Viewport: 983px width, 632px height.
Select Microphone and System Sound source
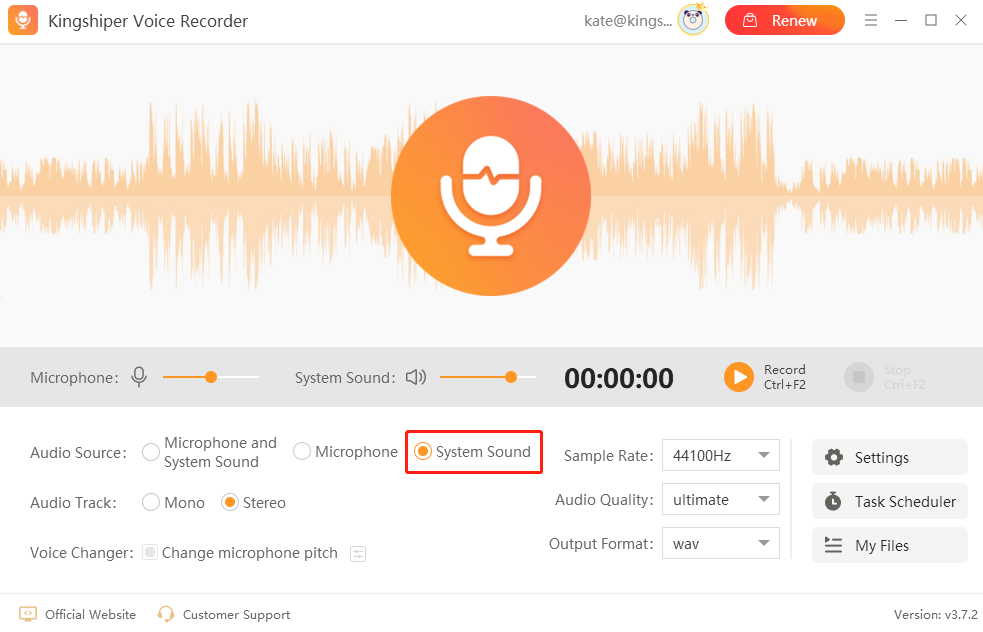click(x=150, y=452)
